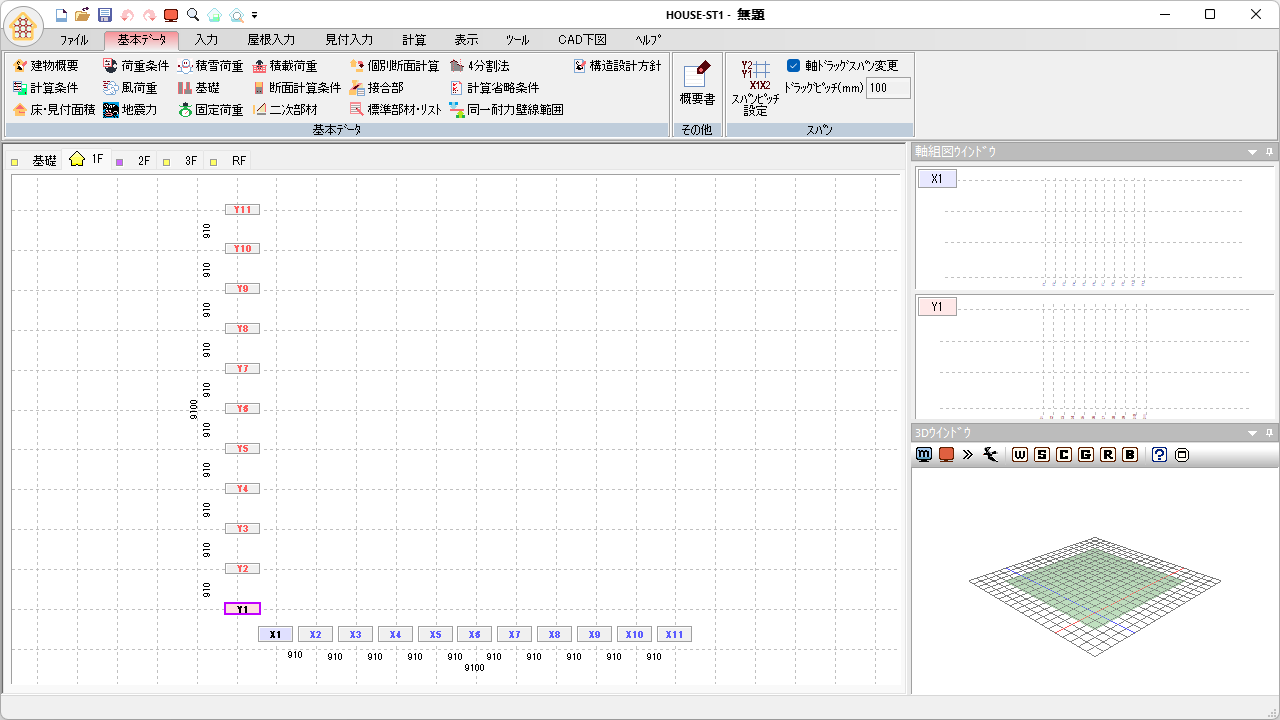Click the ドラッグピッチ(mm) input field
The height and width of the screenshot is (720, 1280).
coord(887,88)
